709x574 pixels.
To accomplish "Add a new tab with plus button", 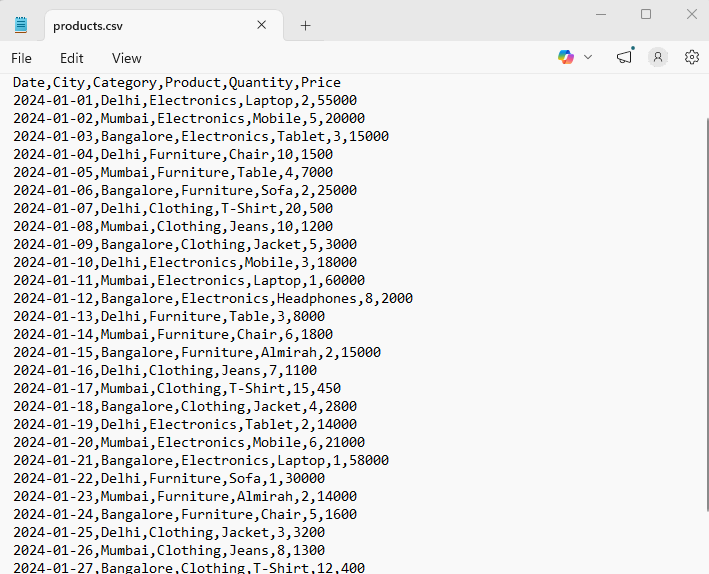I will point(305,25).
